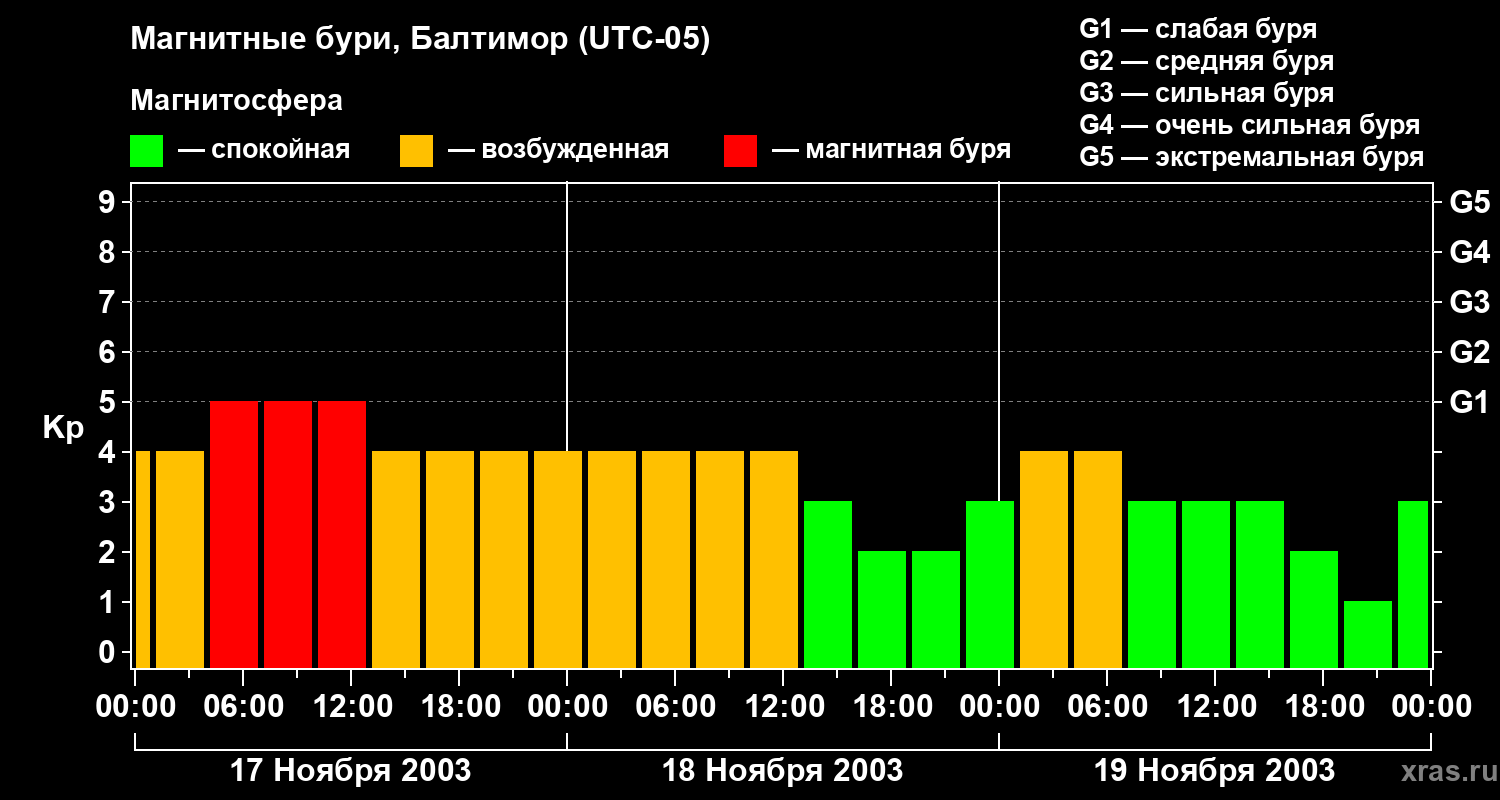The width and height of the screenshot is (1500, 800).
Task: Click the green 'спокойная' legend swatch
Action: coord(146,151)
